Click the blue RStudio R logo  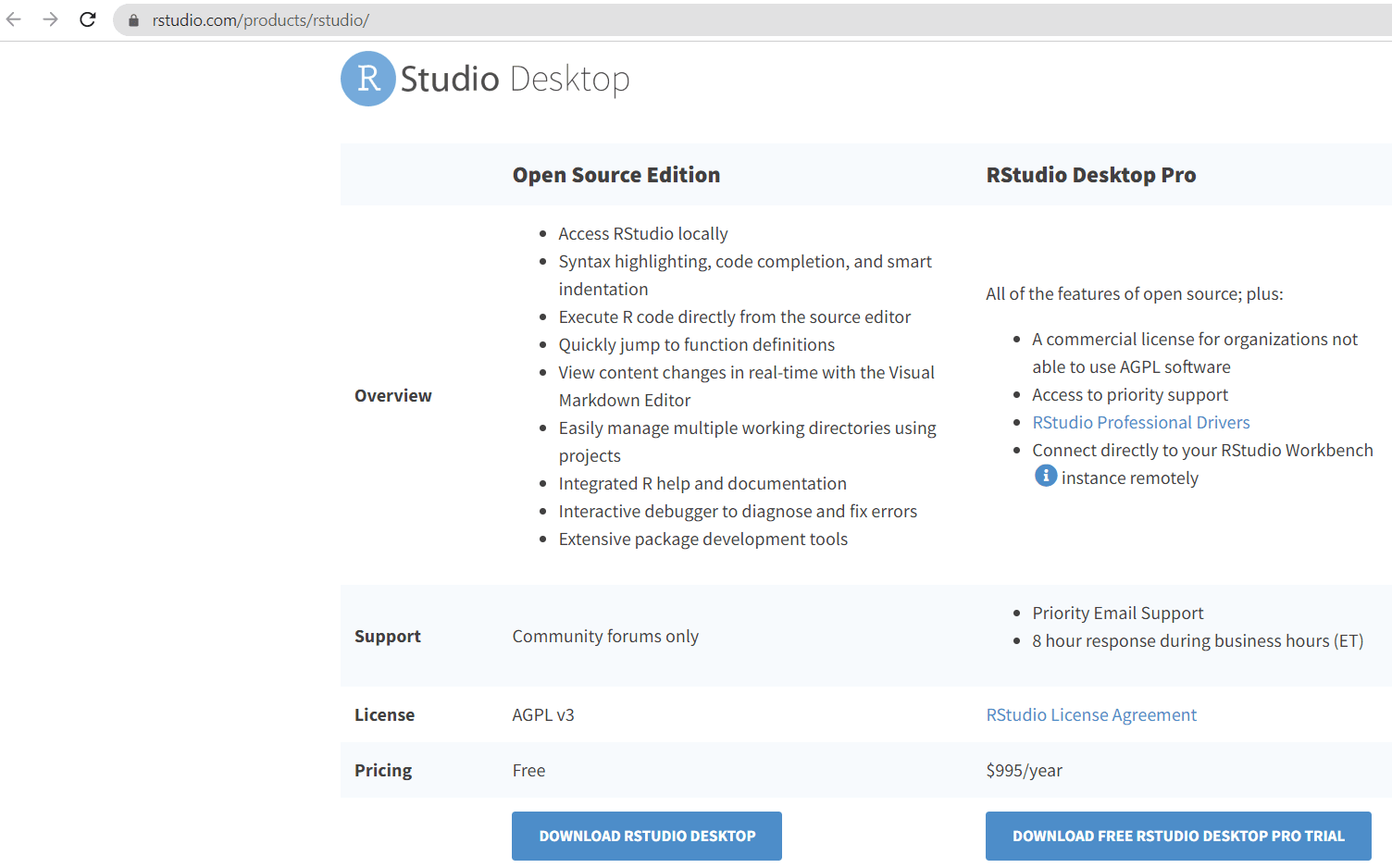click(x=368, y=79)
